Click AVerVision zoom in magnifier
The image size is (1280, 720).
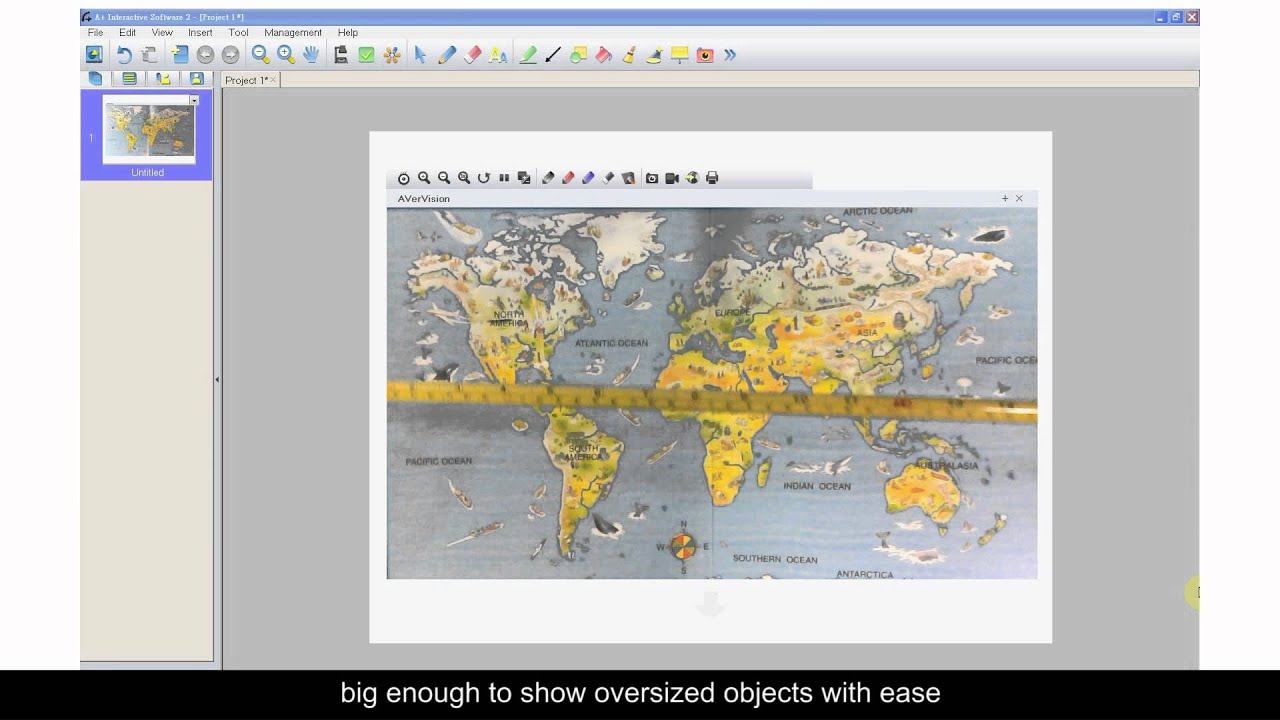point(424,178)
